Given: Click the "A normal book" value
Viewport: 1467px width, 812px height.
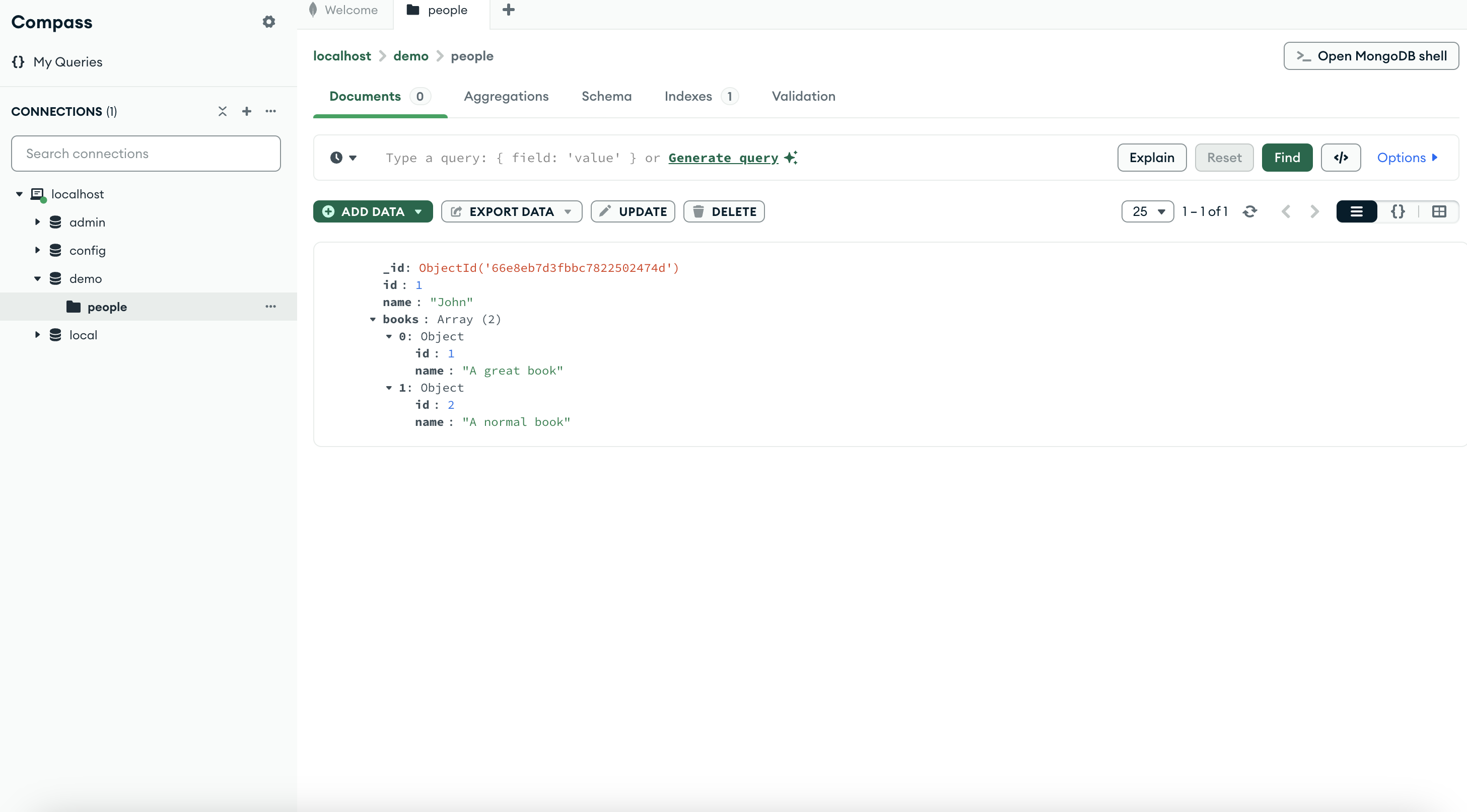Looking at the screenshot, I should pos(516,422).
